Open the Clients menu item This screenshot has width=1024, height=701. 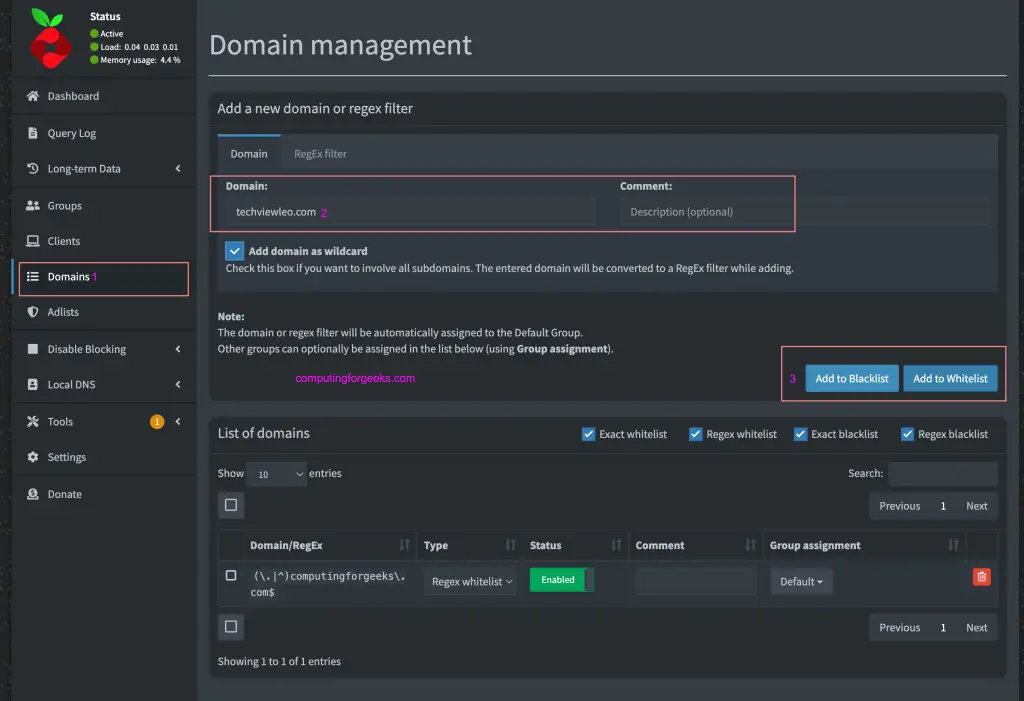(x=104, y=241)
